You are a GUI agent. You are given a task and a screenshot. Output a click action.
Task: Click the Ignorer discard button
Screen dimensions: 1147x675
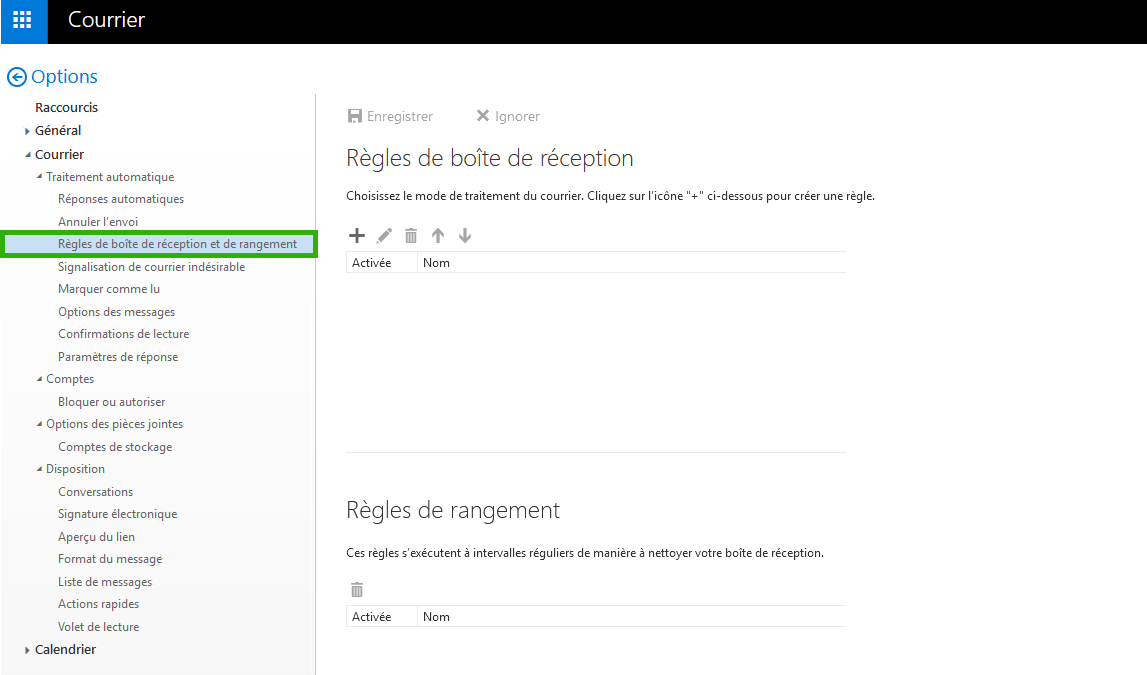[x=508, y=116]
